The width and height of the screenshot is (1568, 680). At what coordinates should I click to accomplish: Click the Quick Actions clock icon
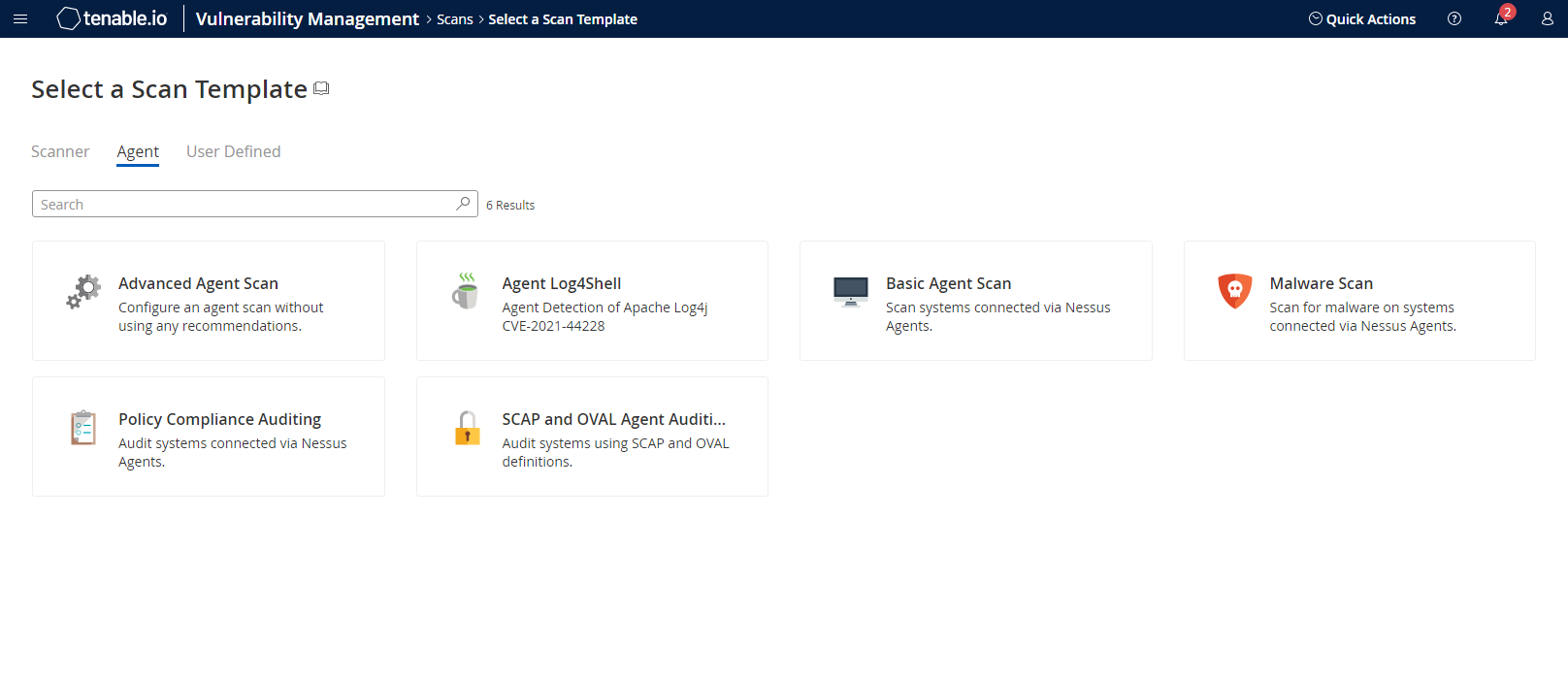[1316, 18]
